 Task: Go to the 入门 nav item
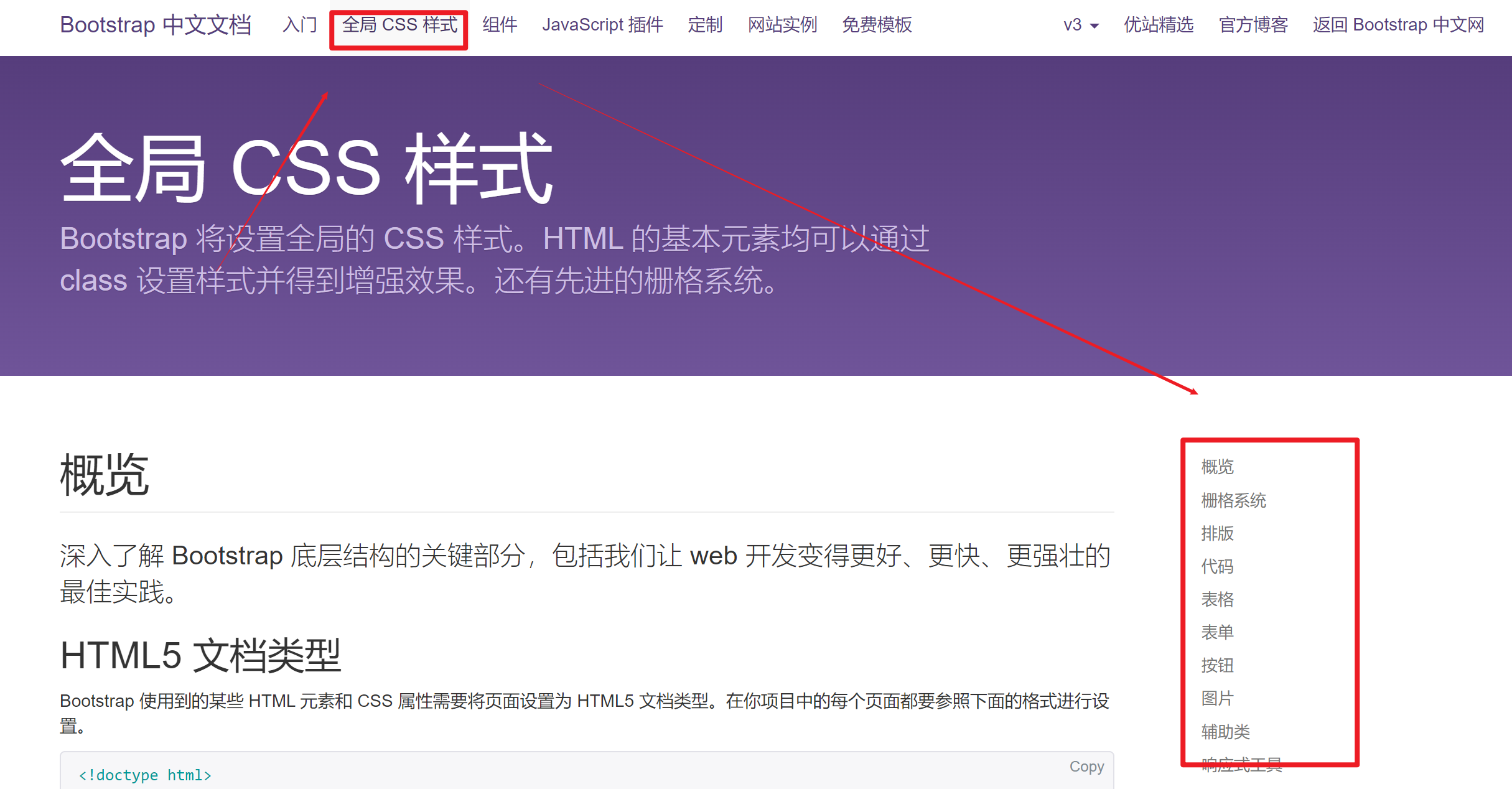(x=299, y=25)
